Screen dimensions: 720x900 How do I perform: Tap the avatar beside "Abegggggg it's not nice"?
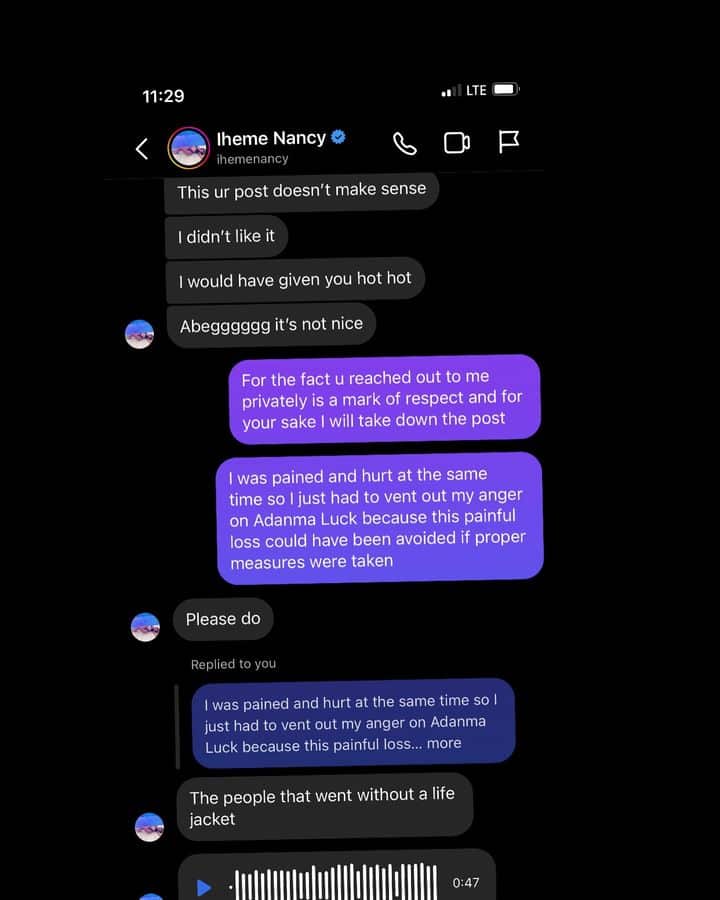140,334
